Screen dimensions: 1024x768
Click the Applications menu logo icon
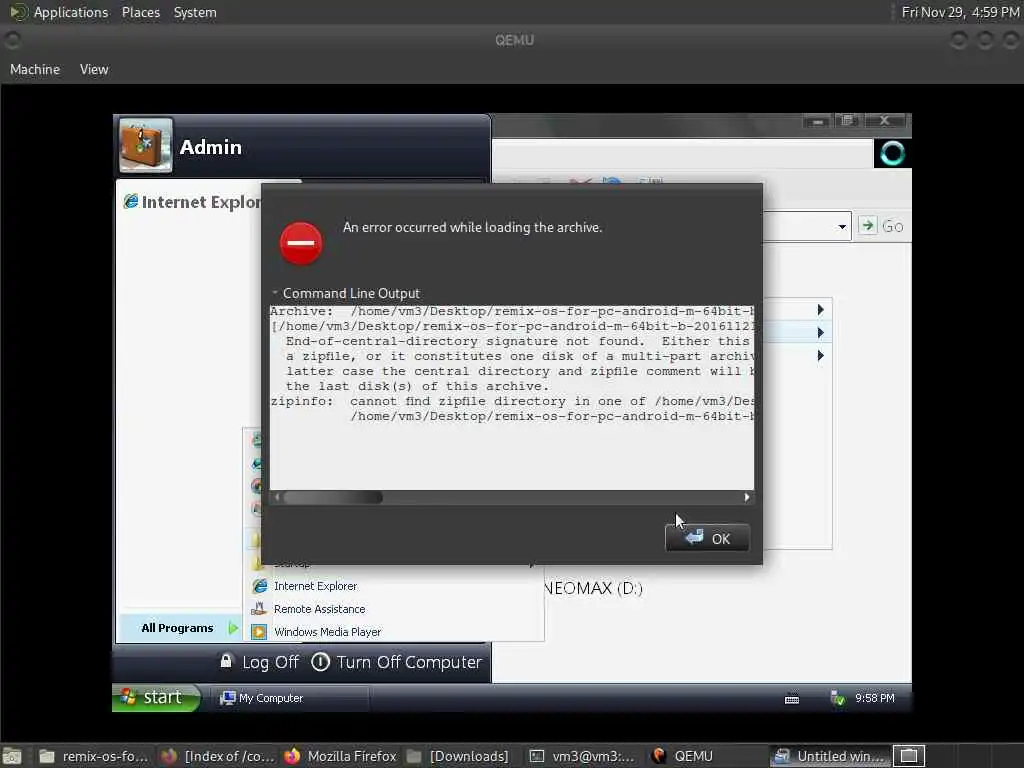tap(18, 12)
